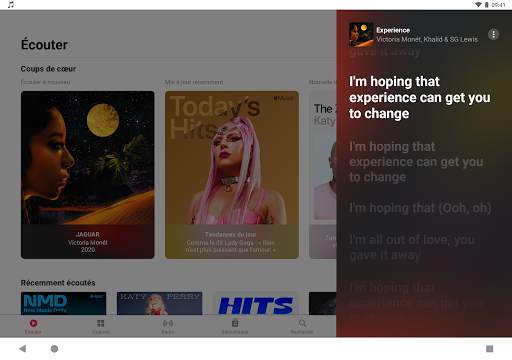Jump to lyric 'I'm hoping that (Ooh, oh)'
The width and height of the screenshot is (512, 360).
[x=420, y=208]
